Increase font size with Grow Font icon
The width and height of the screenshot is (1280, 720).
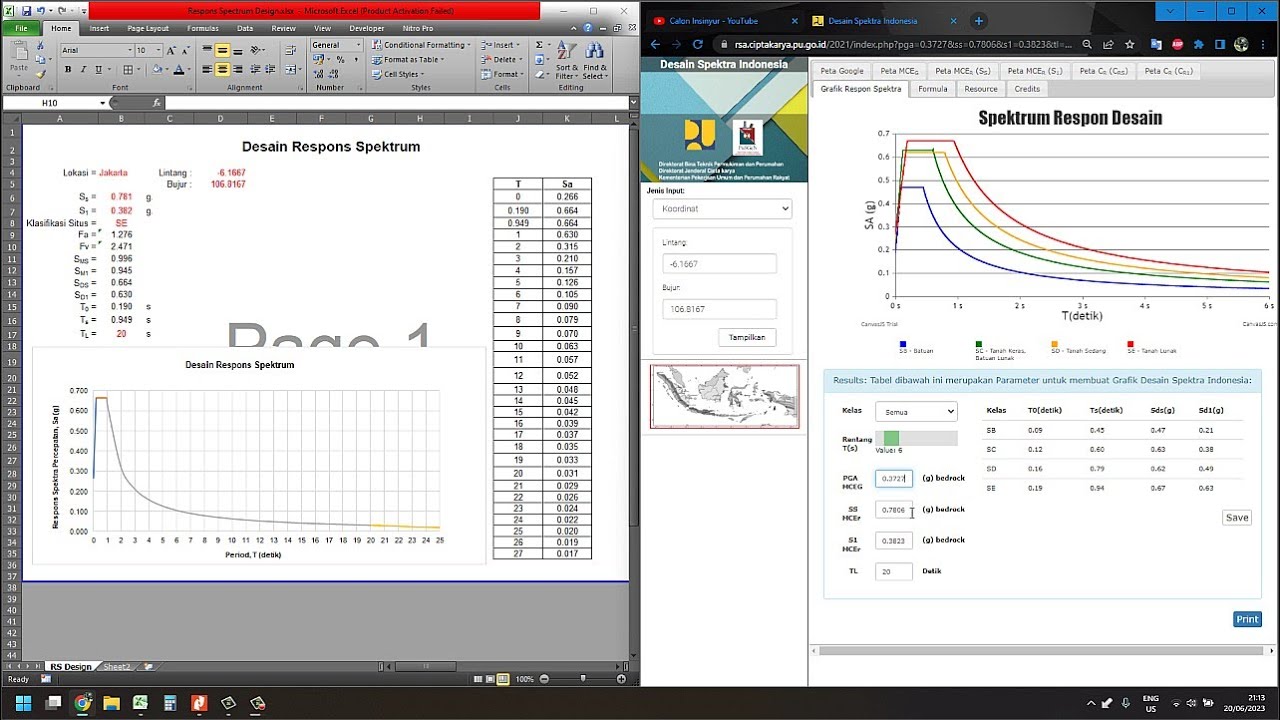tap(172, 50)
